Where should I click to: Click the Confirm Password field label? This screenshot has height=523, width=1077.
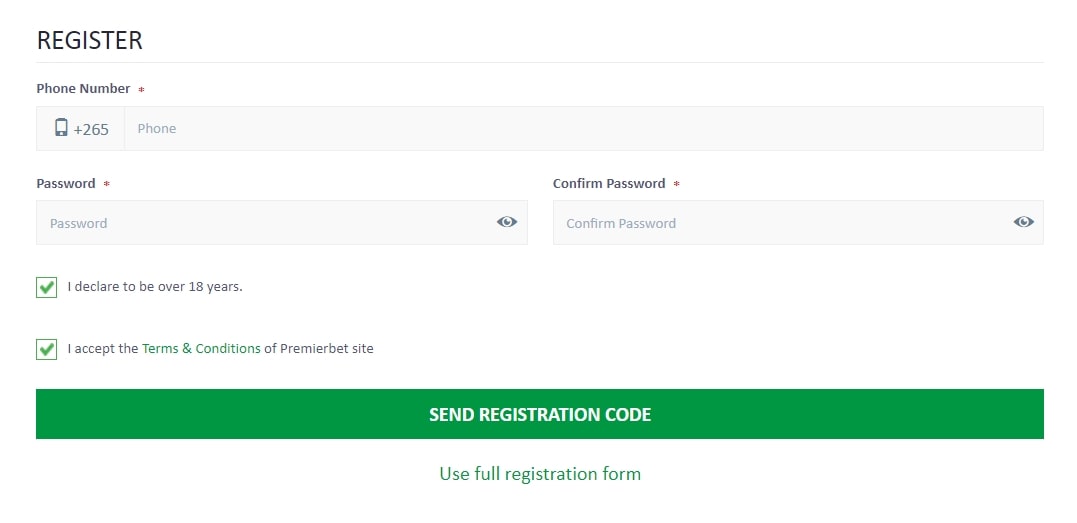point(609,184)
